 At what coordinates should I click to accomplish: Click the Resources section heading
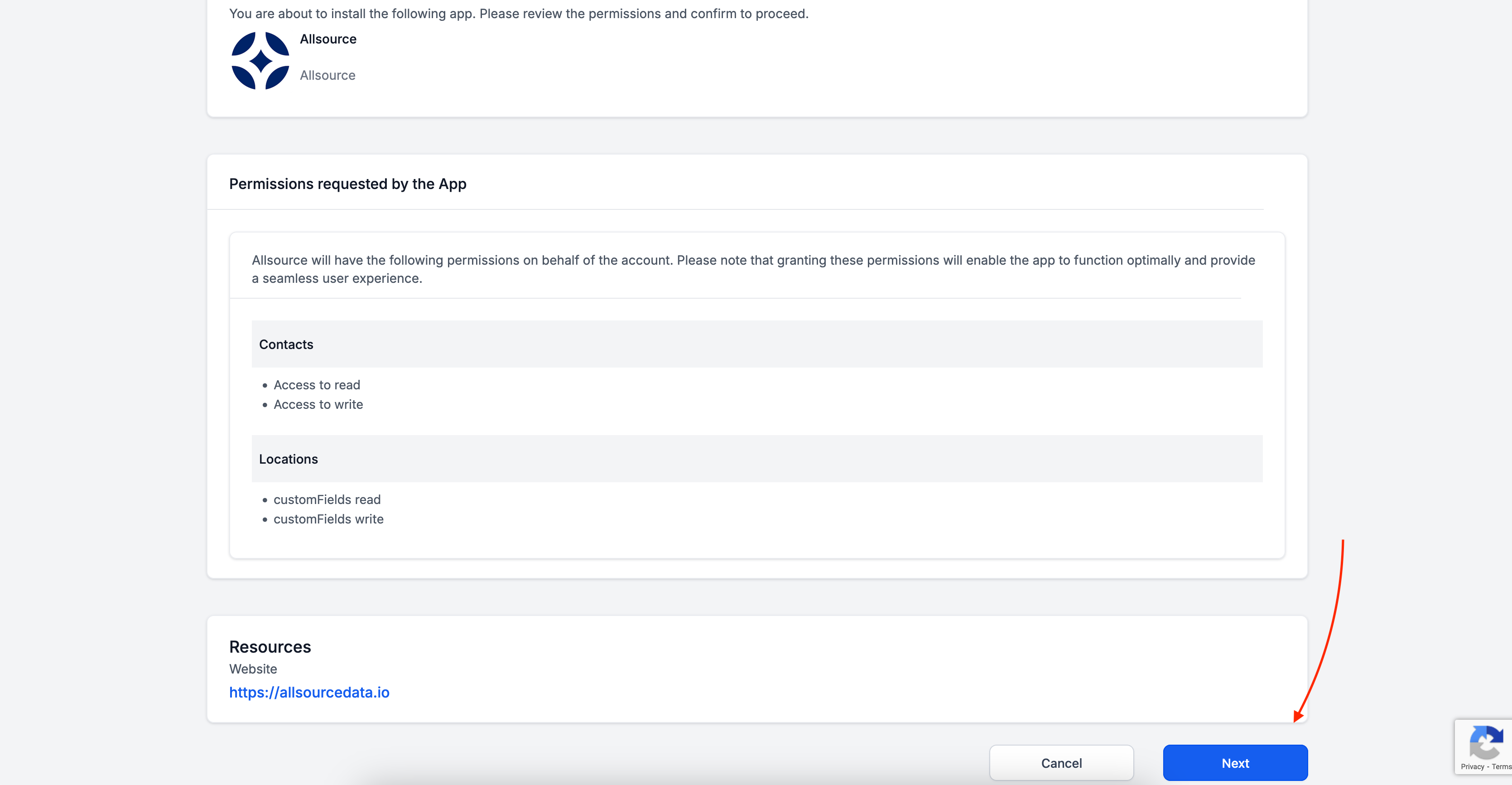[270, 646]
